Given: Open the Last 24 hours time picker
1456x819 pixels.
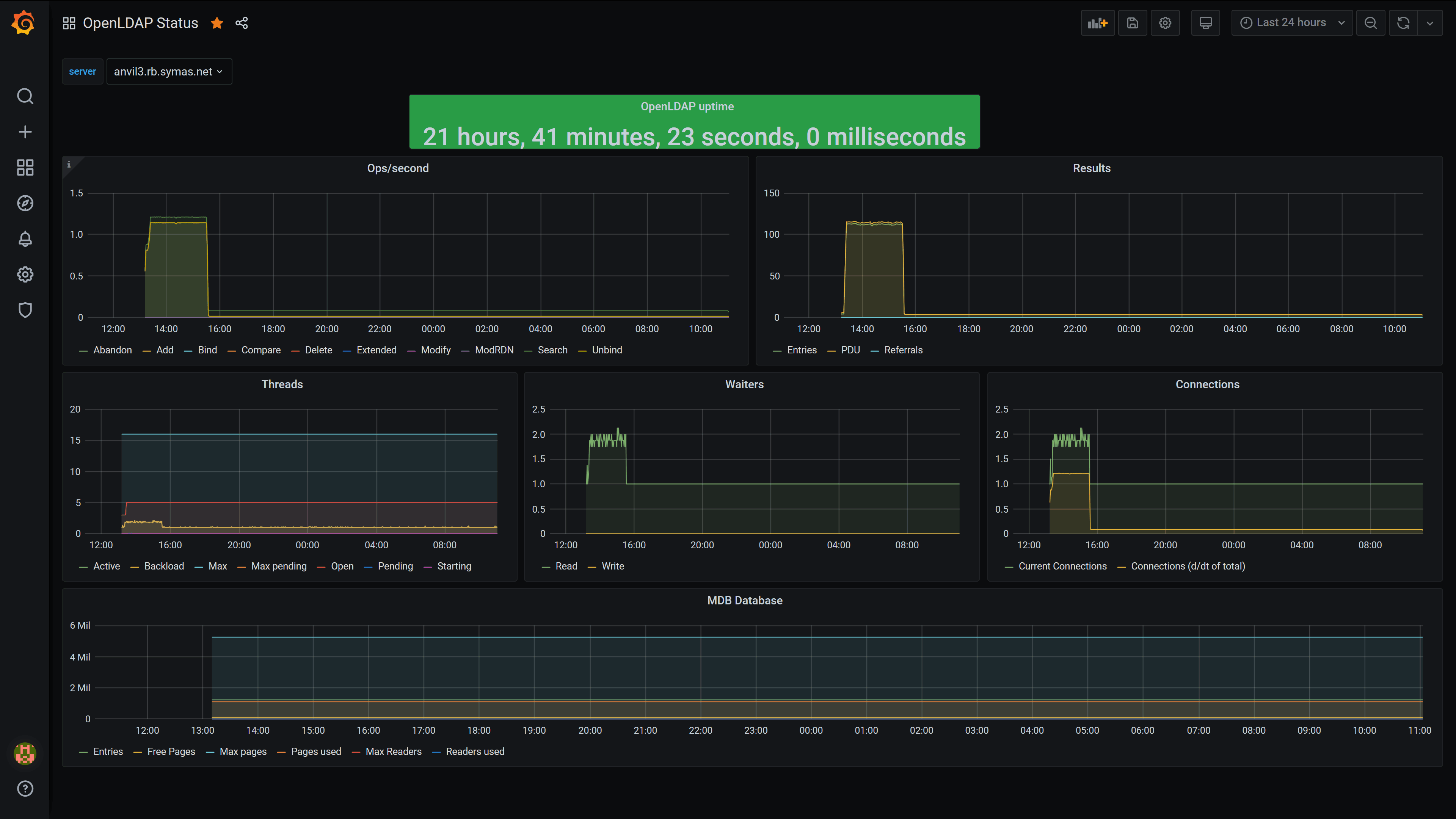Looking at the screenshot, I should 1291,23.
